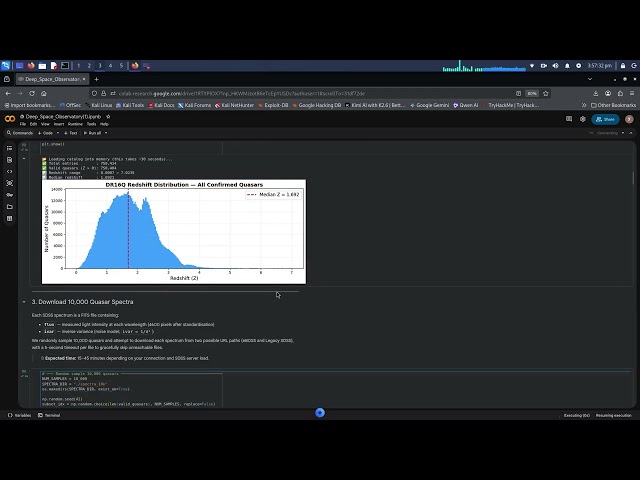Open a new browser tab
This screenshot has height=480, width=640.
tap(96, 79)
